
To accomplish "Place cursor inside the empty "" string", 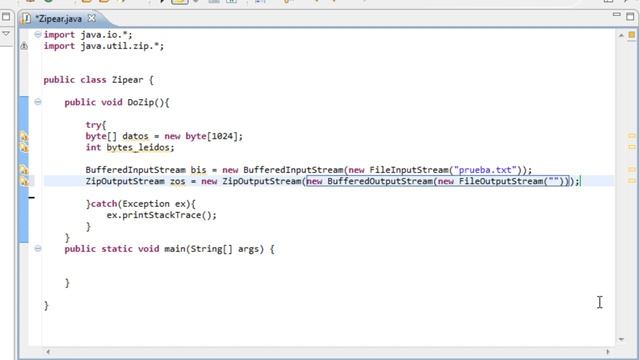I will pos(553,181).
